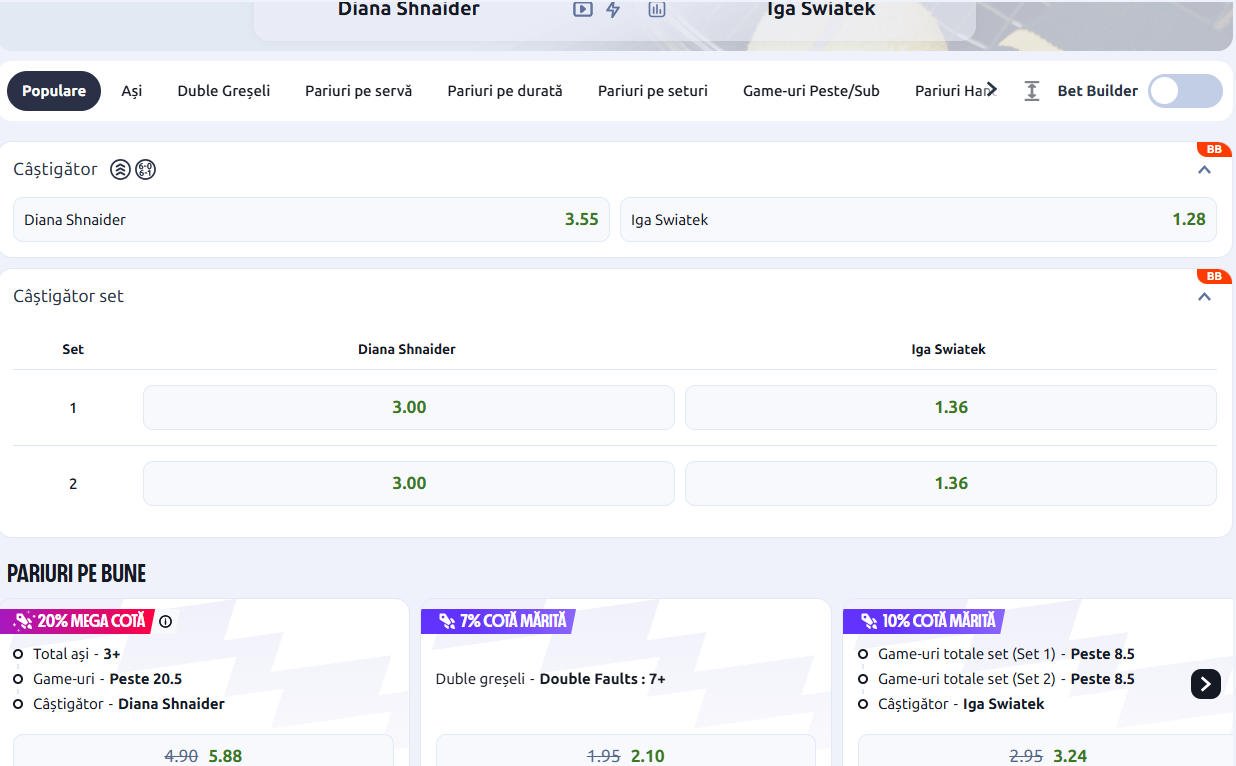1236x766 pixels.
Task: Click the collapse-all markets icon beside Bet Builder
Action: pos(1032,91)
